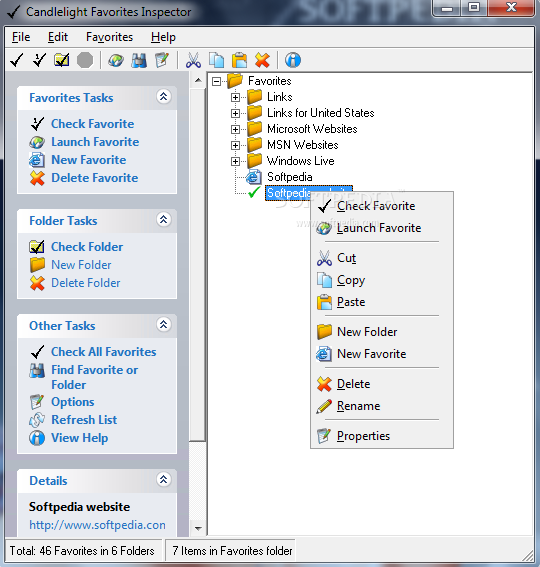Expand the Windows Live folder
Image resolution: width=540 pixels, height=567 pixels.
[235, 161]
